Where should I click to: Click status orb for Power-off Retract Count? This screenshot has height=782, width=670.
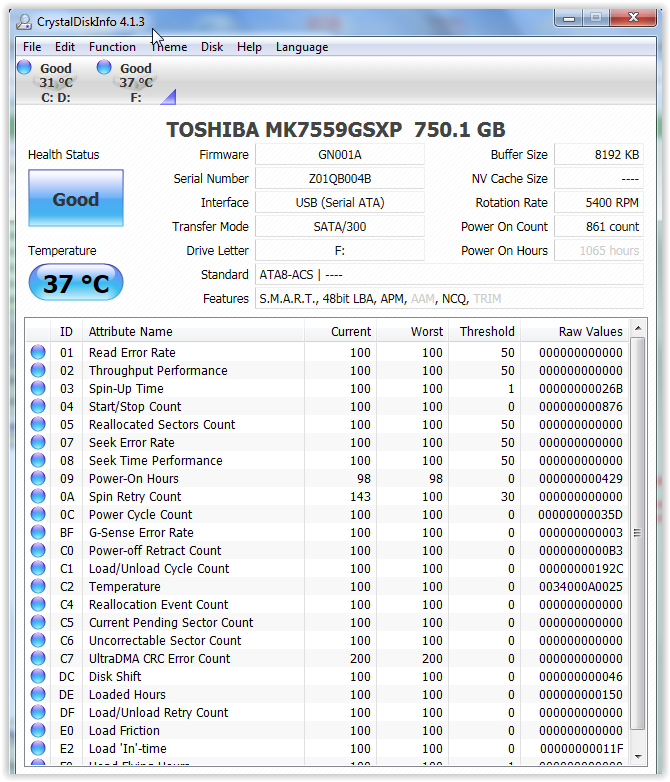38,550
